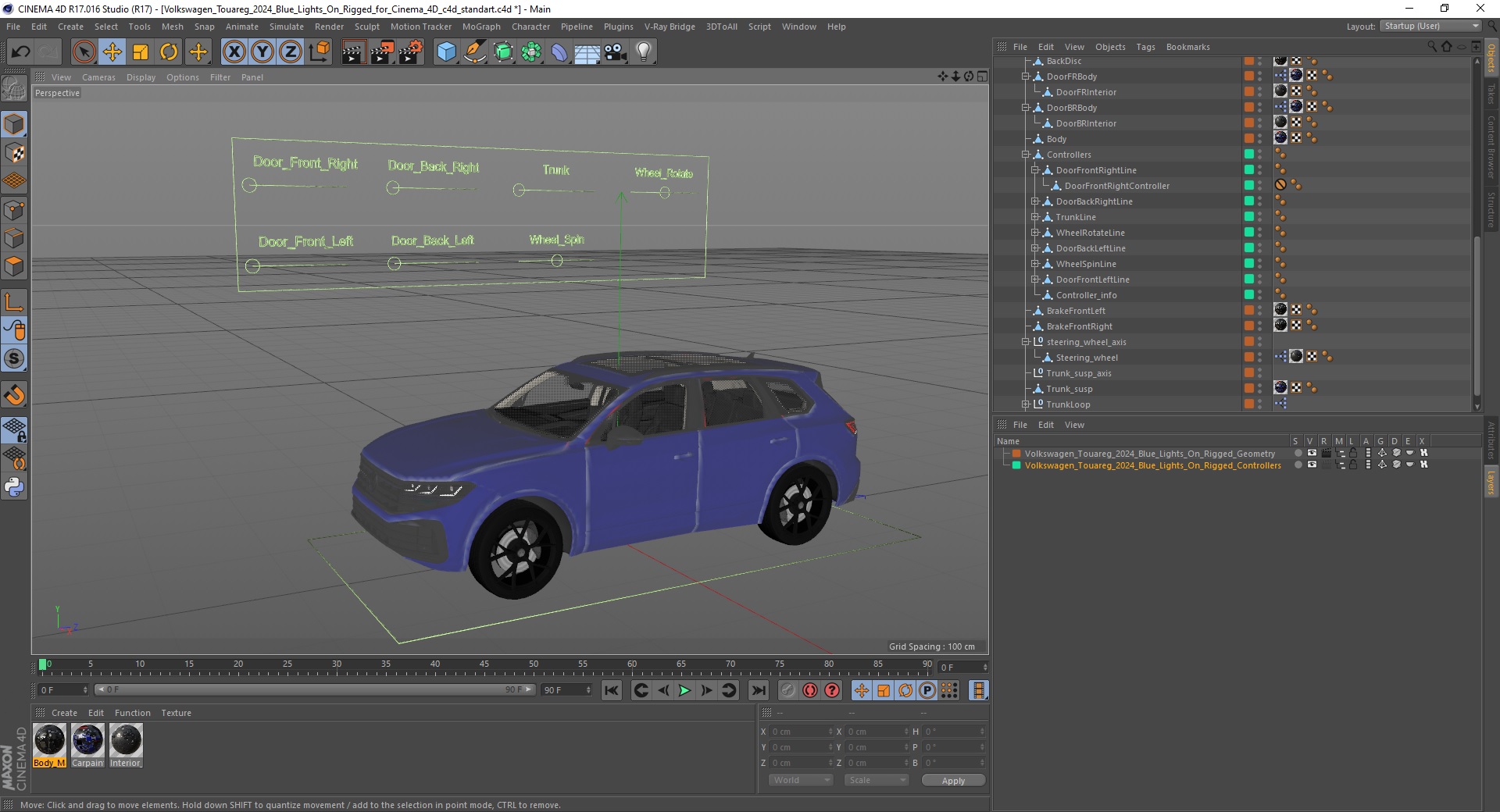The image size is (1500, 812).
Task: Select the Move tool in the top toolbar
Action: click(x=112, y=52)
